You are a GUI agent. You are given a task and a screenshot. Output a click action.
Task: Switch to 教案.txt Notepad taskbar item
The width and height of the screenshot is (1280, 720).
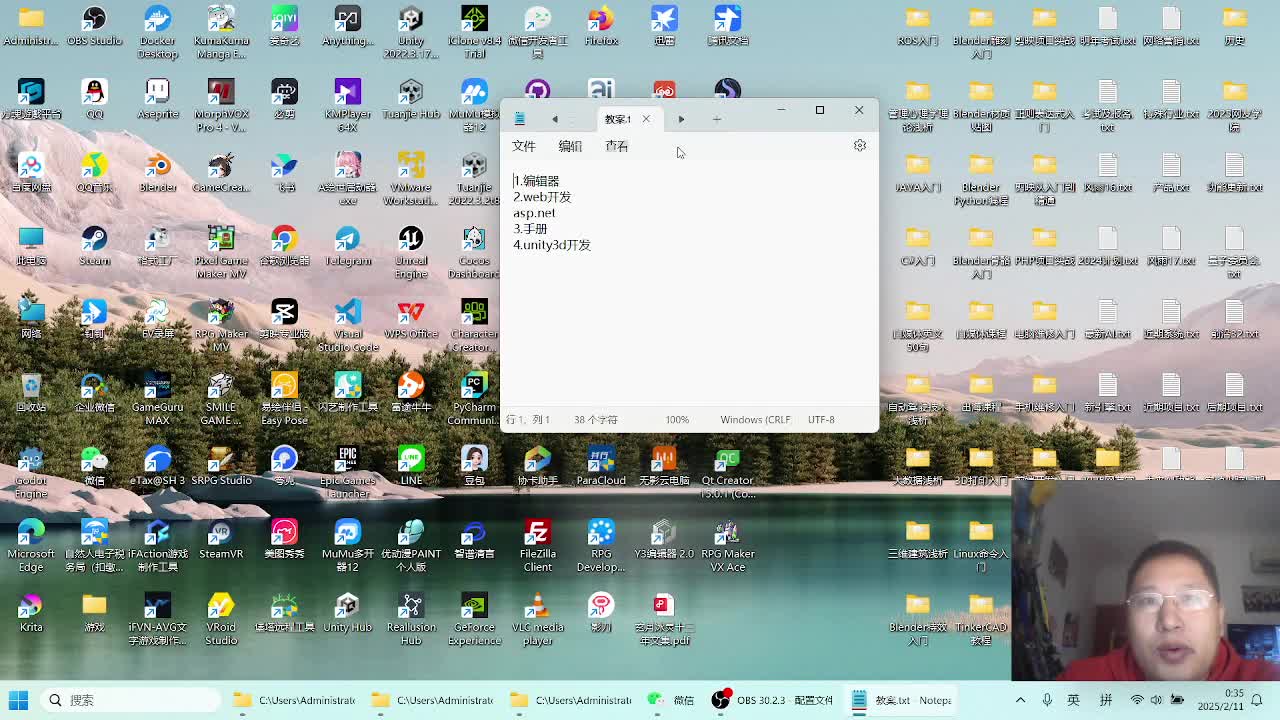click(903, 700)
